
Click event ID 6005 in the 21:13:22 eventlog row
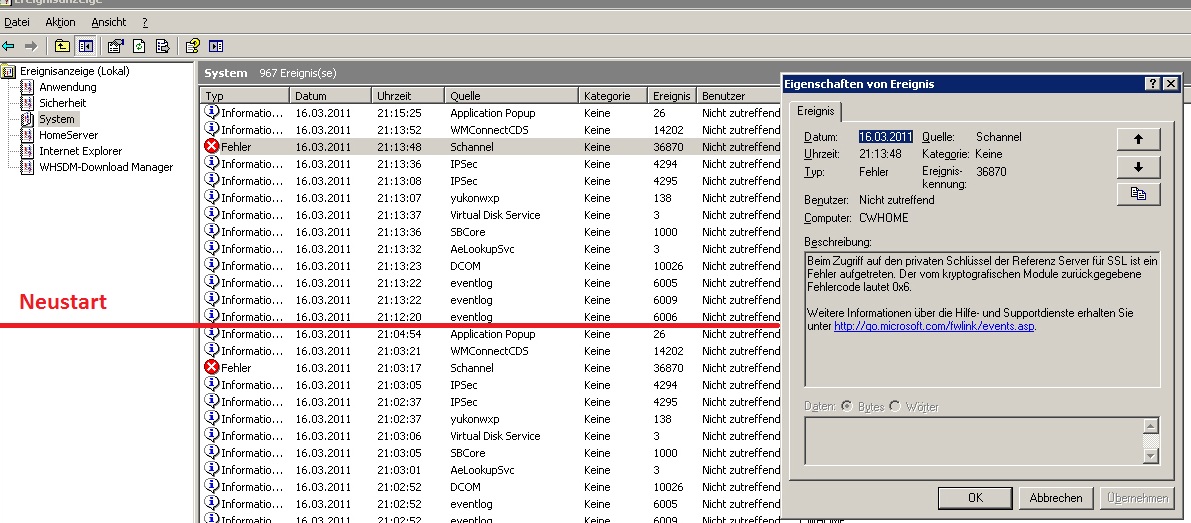665,282
